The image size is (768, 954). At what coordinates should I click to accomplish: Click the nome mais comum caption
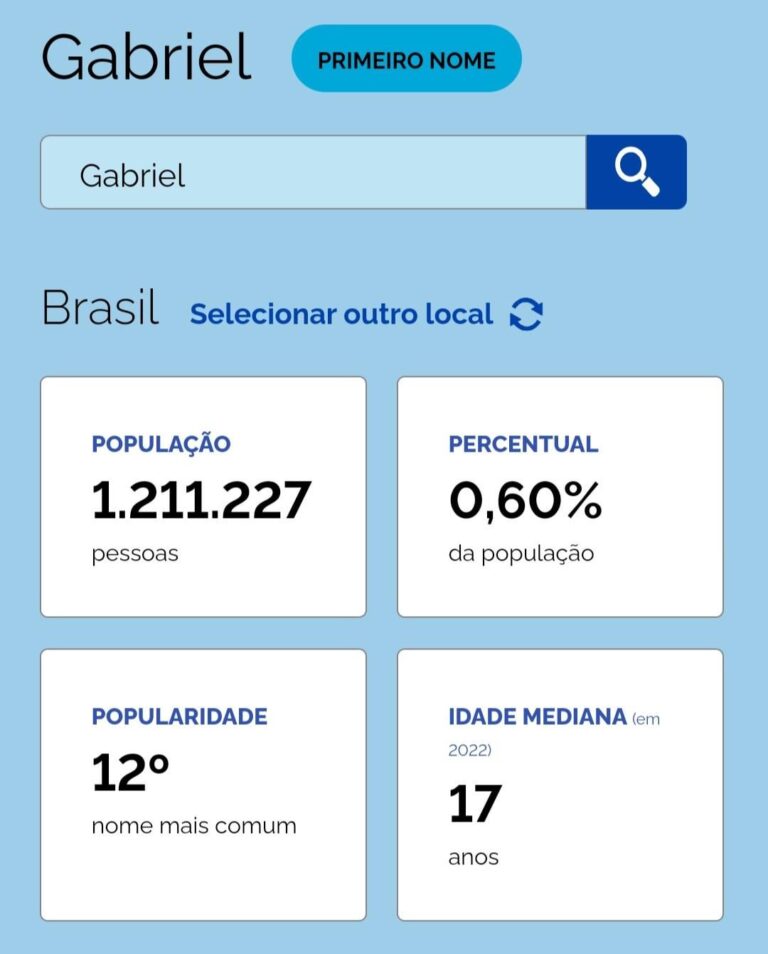pos(194,826)
